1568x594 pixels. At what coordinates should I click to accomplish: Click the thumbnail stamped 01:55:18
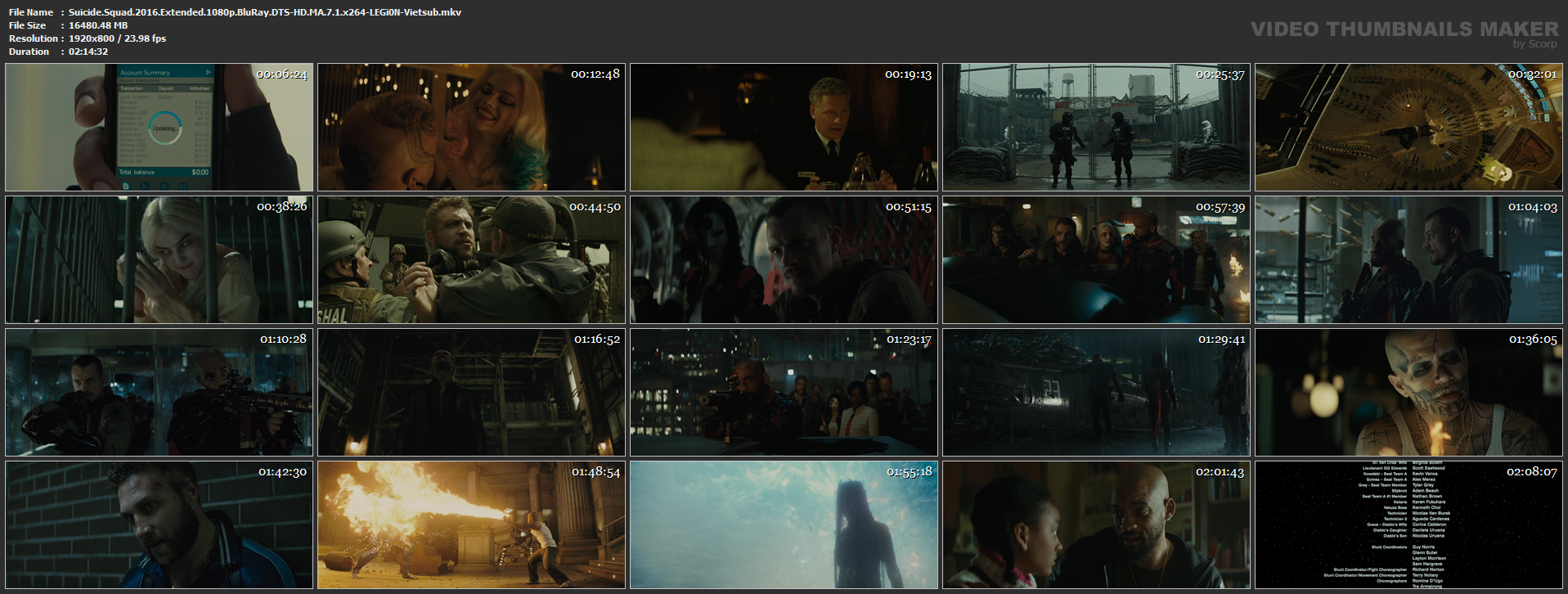[x=784, y=525]
